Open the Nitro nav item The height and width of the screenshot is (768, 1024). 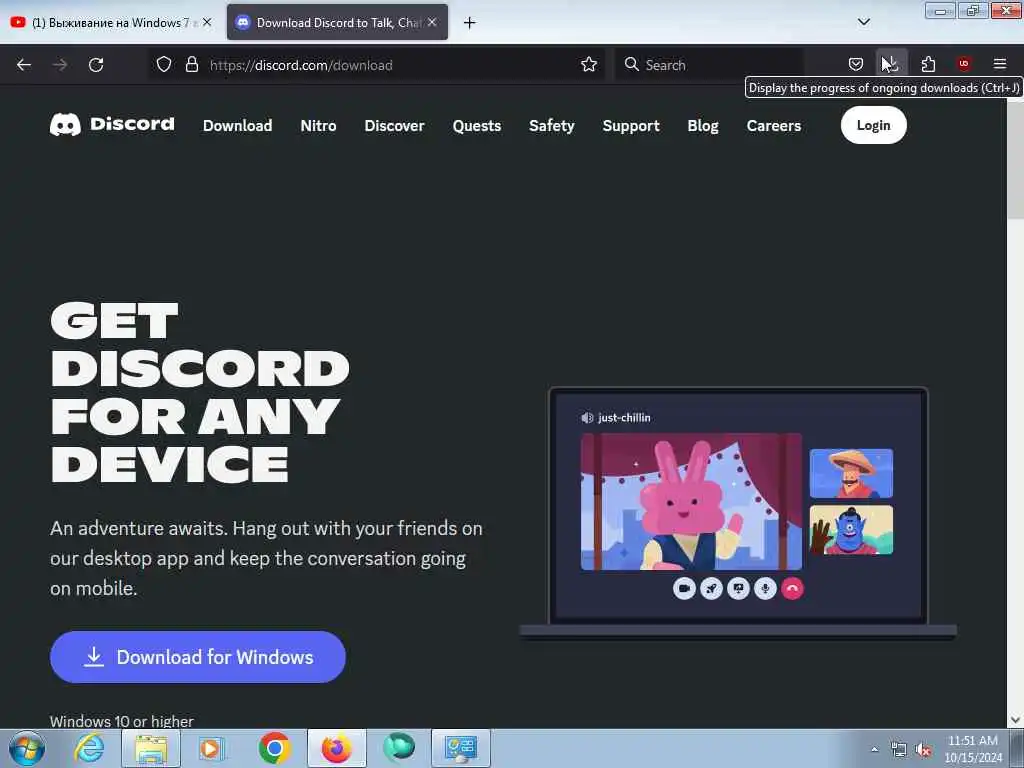click(318, 125)
